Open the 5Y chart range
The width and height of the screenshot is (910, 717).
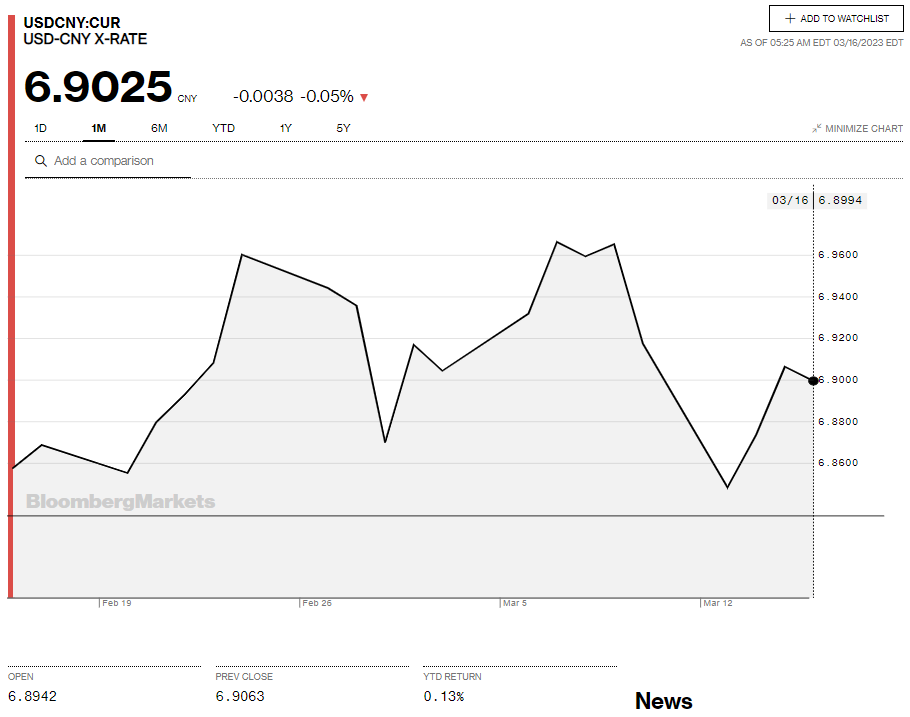[344, 128]
